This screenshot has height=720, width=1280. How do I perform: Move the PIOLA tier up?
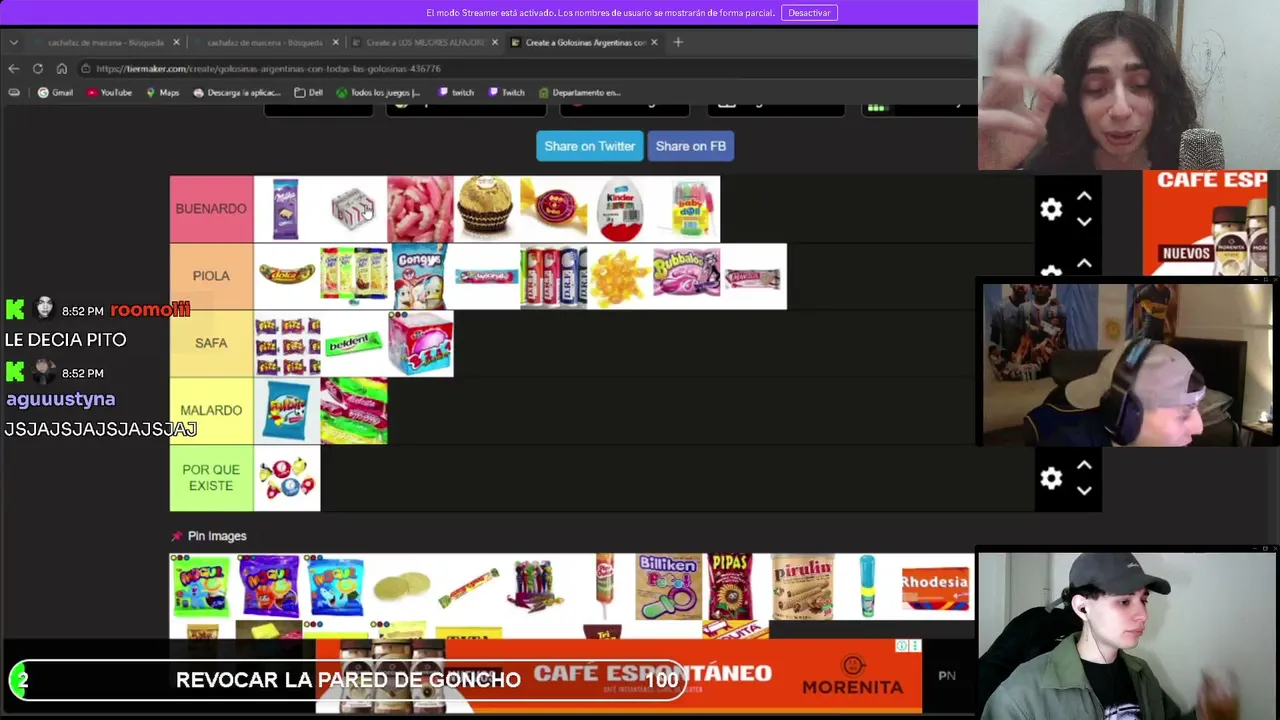coord(1084,264)
